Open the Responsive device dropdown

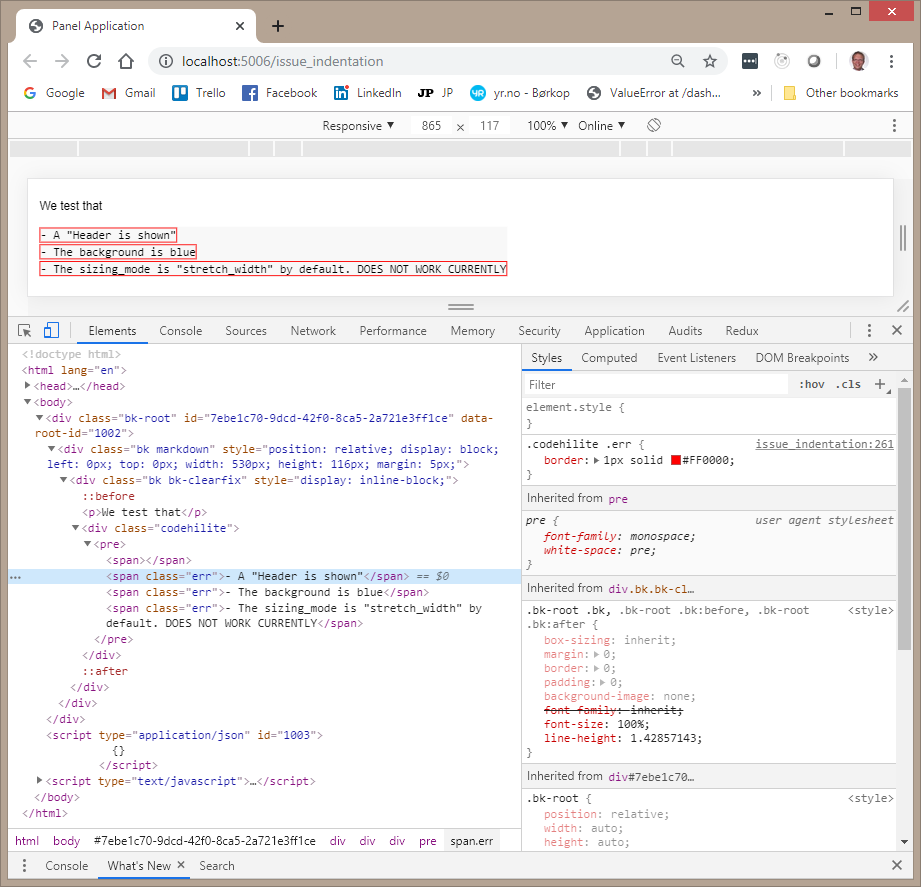pyautogui.click(x=358, y=125)
